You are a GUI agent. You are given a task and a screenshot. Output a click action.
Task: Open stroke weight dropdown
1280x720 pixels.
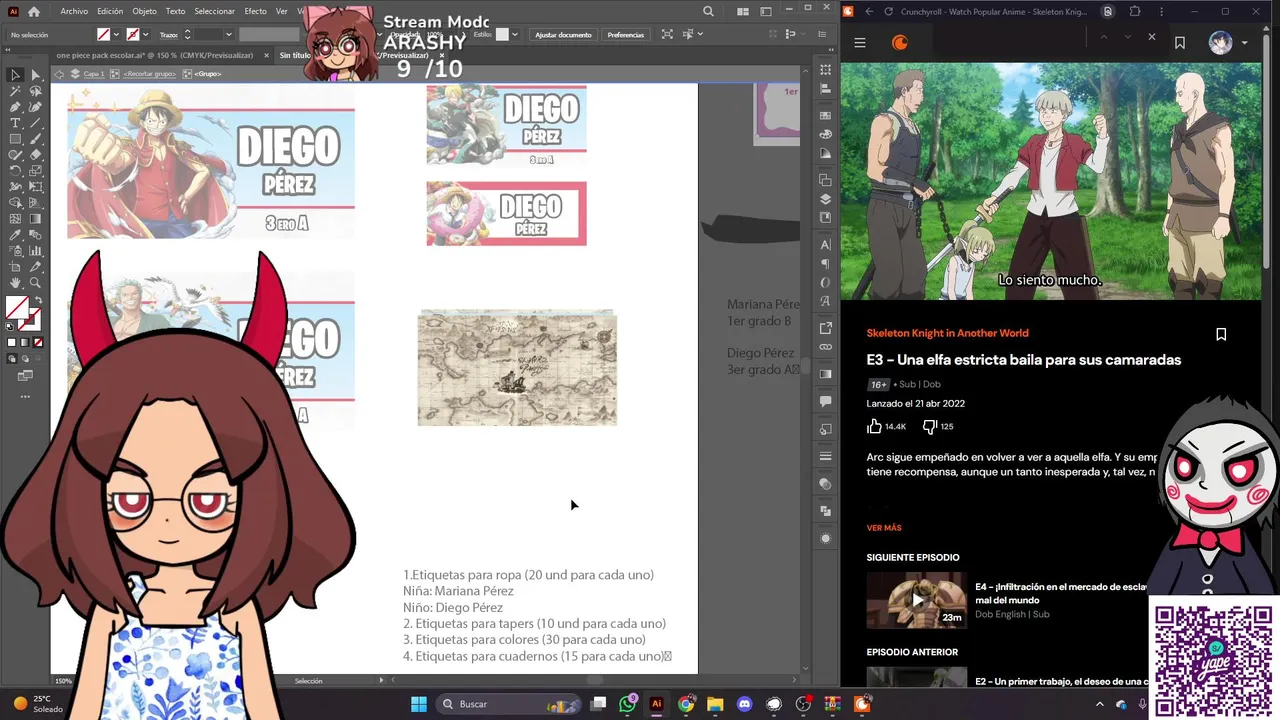click(x=229, y=34)
